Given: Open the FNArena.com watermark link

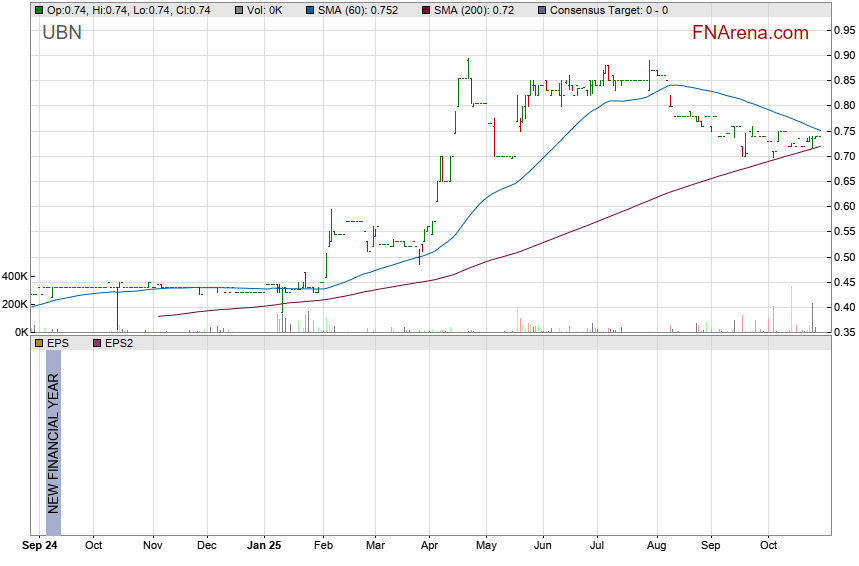Looking at the screenshot, I should coord(750,33).
